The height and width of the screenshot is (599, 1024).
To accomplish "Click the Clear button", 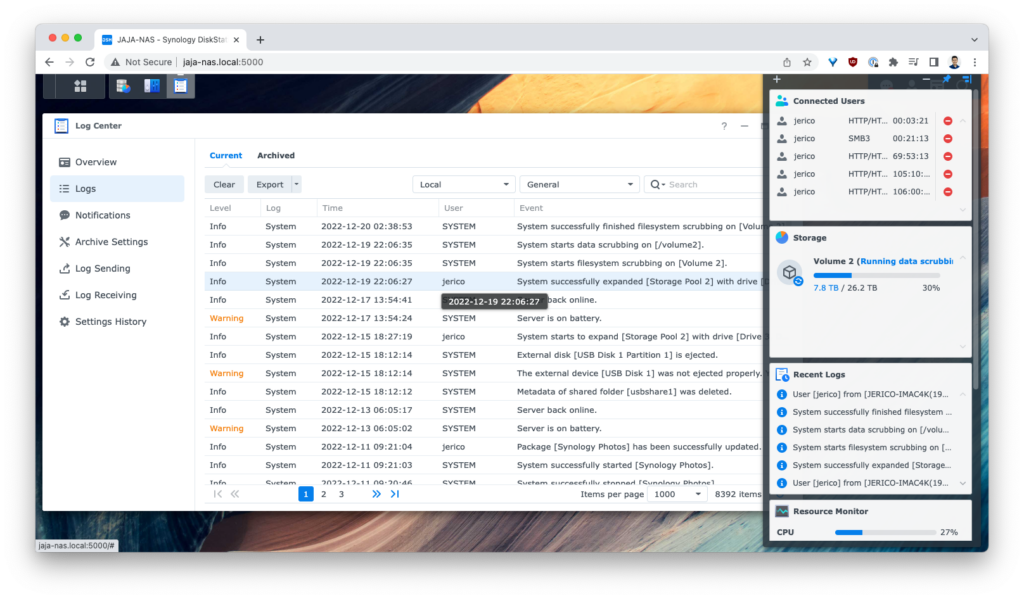I will (x=224, y=184).
